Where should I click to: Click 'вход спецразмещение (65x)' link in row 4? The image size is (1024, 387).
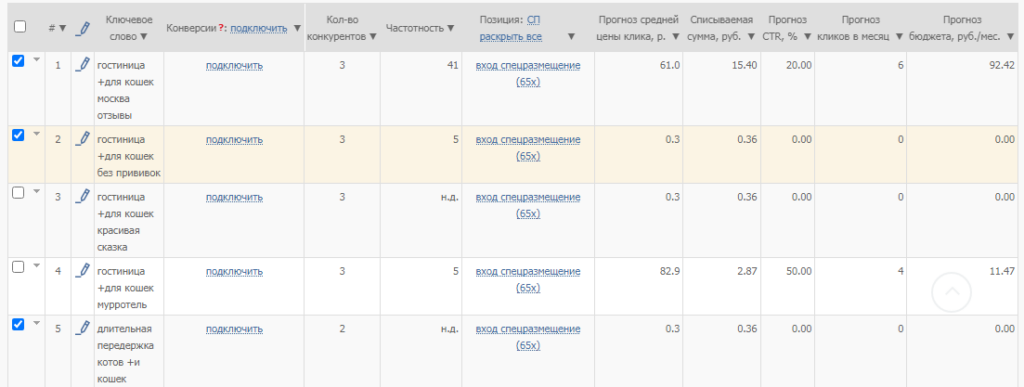[528, 279]
